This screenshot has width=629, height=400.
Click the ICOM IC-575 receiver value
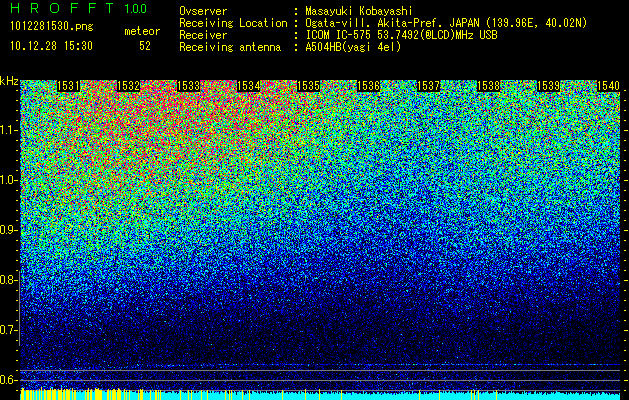[x=401, y=35]
